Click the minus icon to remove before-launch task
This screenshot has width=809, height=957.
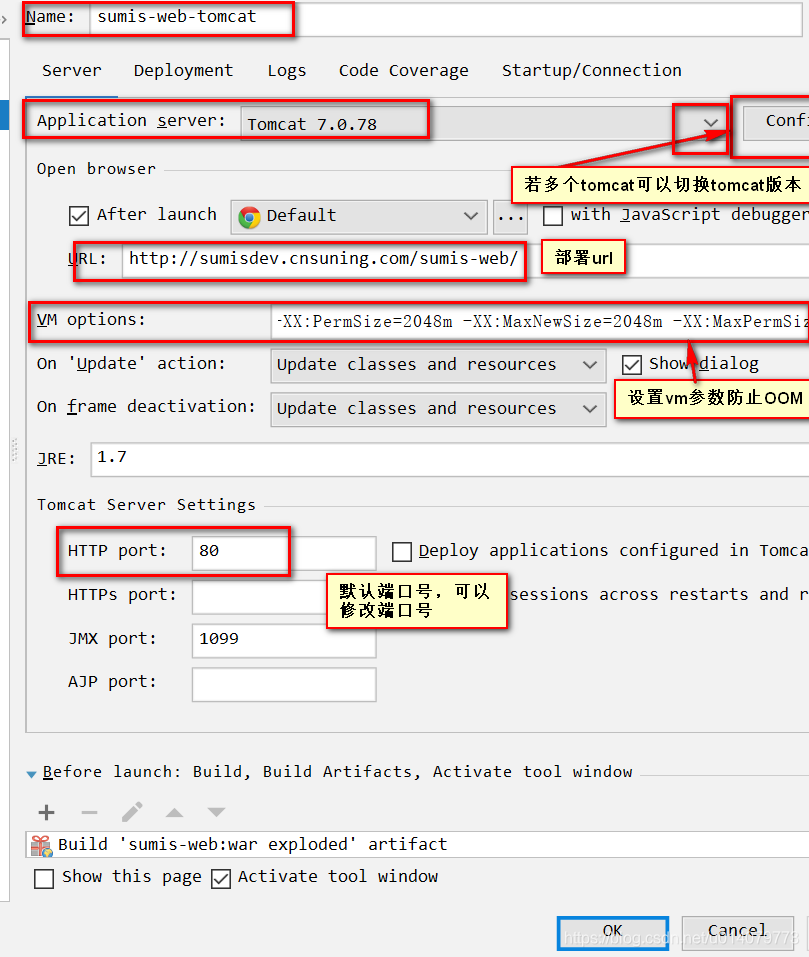pos(89,812)
